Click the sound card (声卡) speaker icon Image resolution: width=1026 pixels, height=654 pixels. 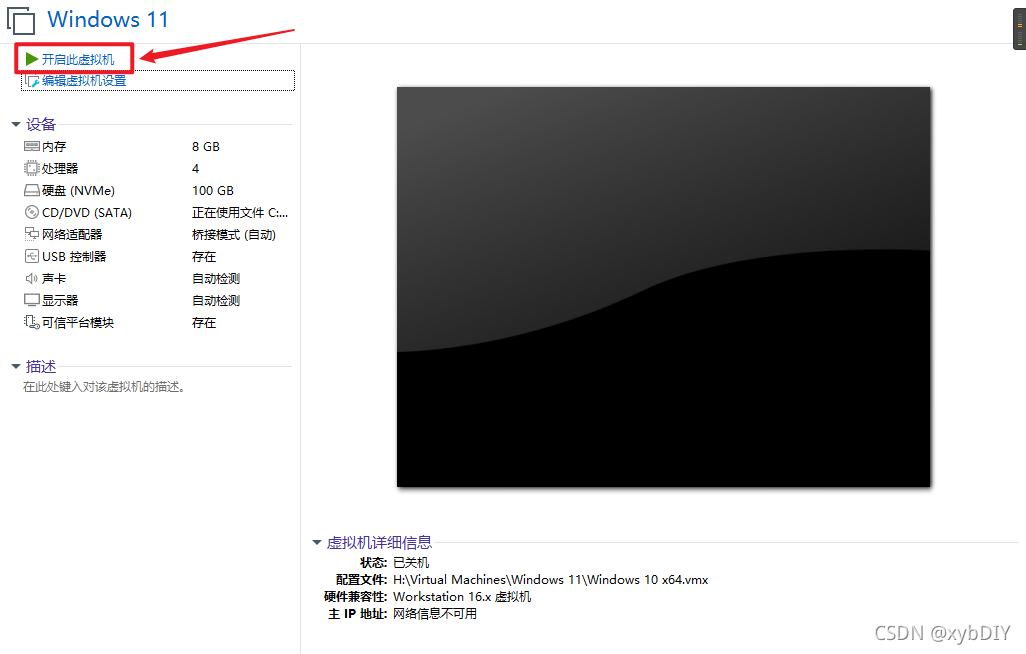[31, 278]
